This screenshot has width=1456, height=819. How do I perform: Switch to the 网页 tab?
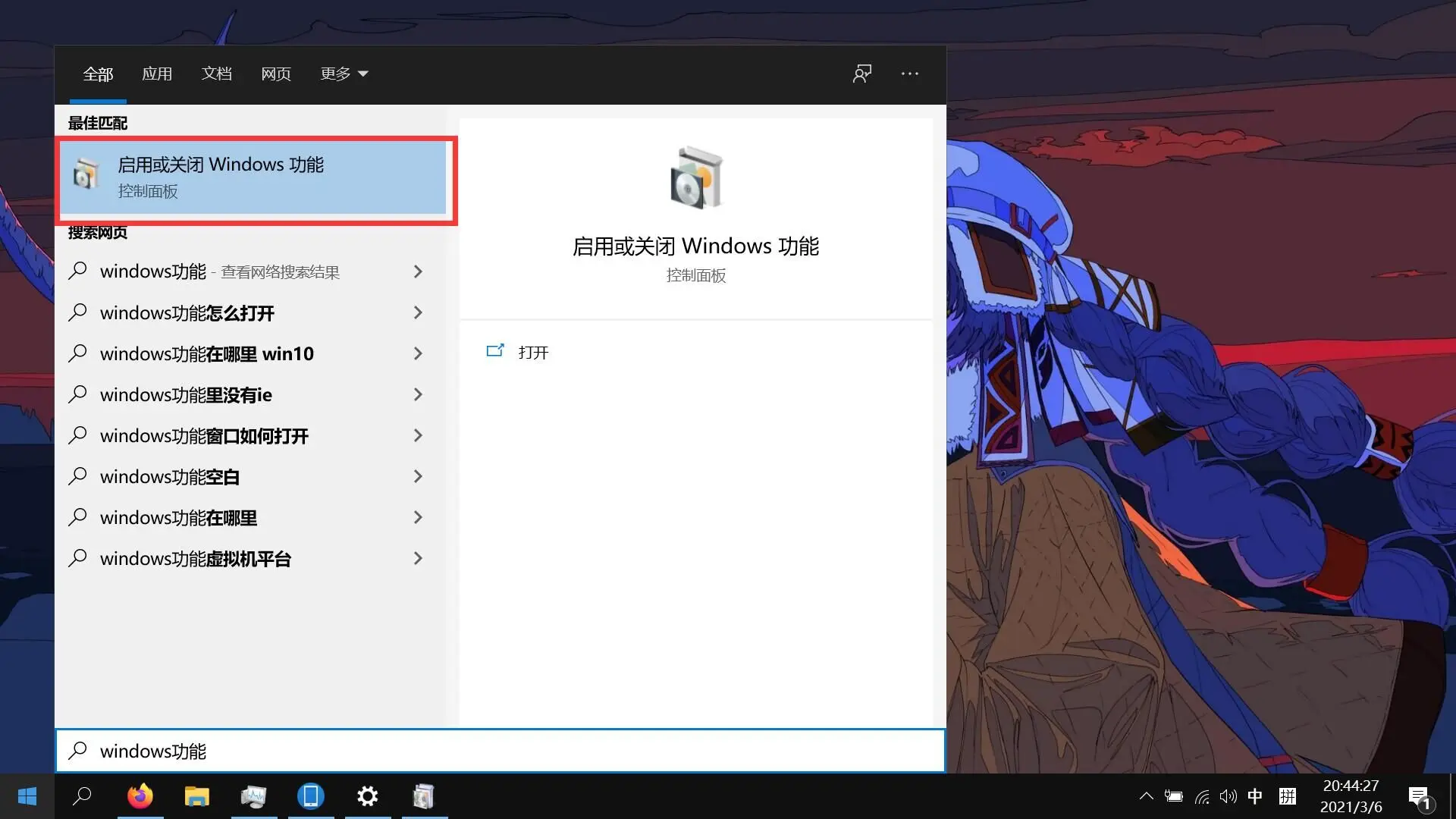click(276, 74)
